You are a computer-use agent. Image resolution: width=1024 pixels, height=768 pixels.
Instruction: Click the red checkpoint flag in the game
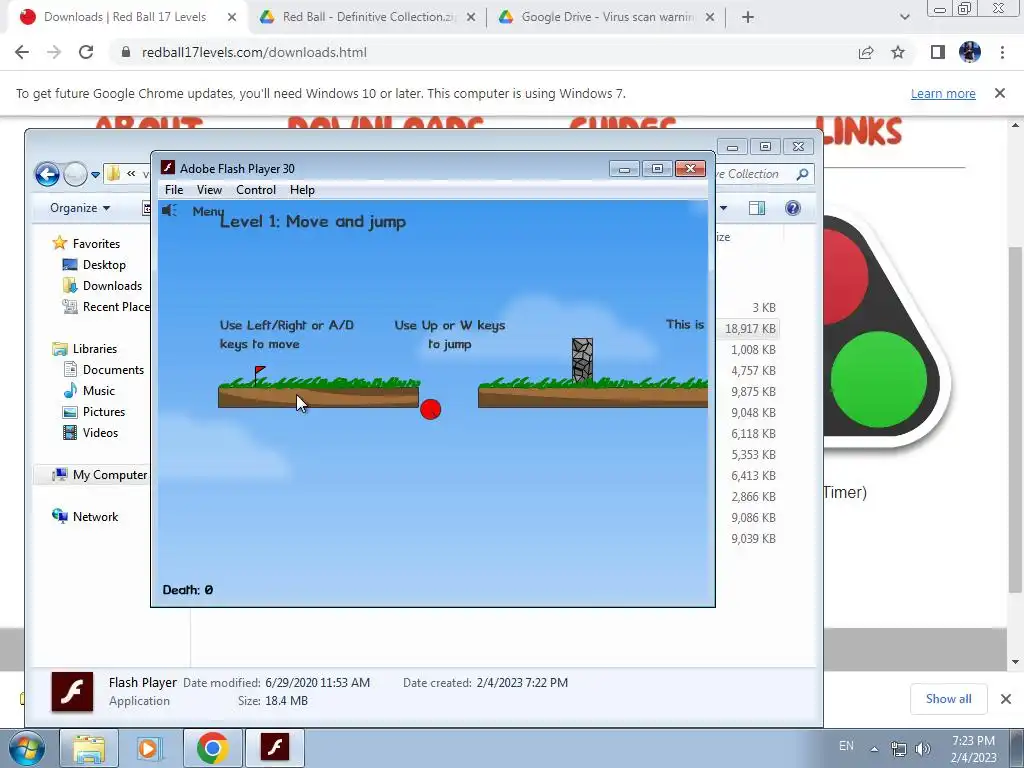click(259, 373)
